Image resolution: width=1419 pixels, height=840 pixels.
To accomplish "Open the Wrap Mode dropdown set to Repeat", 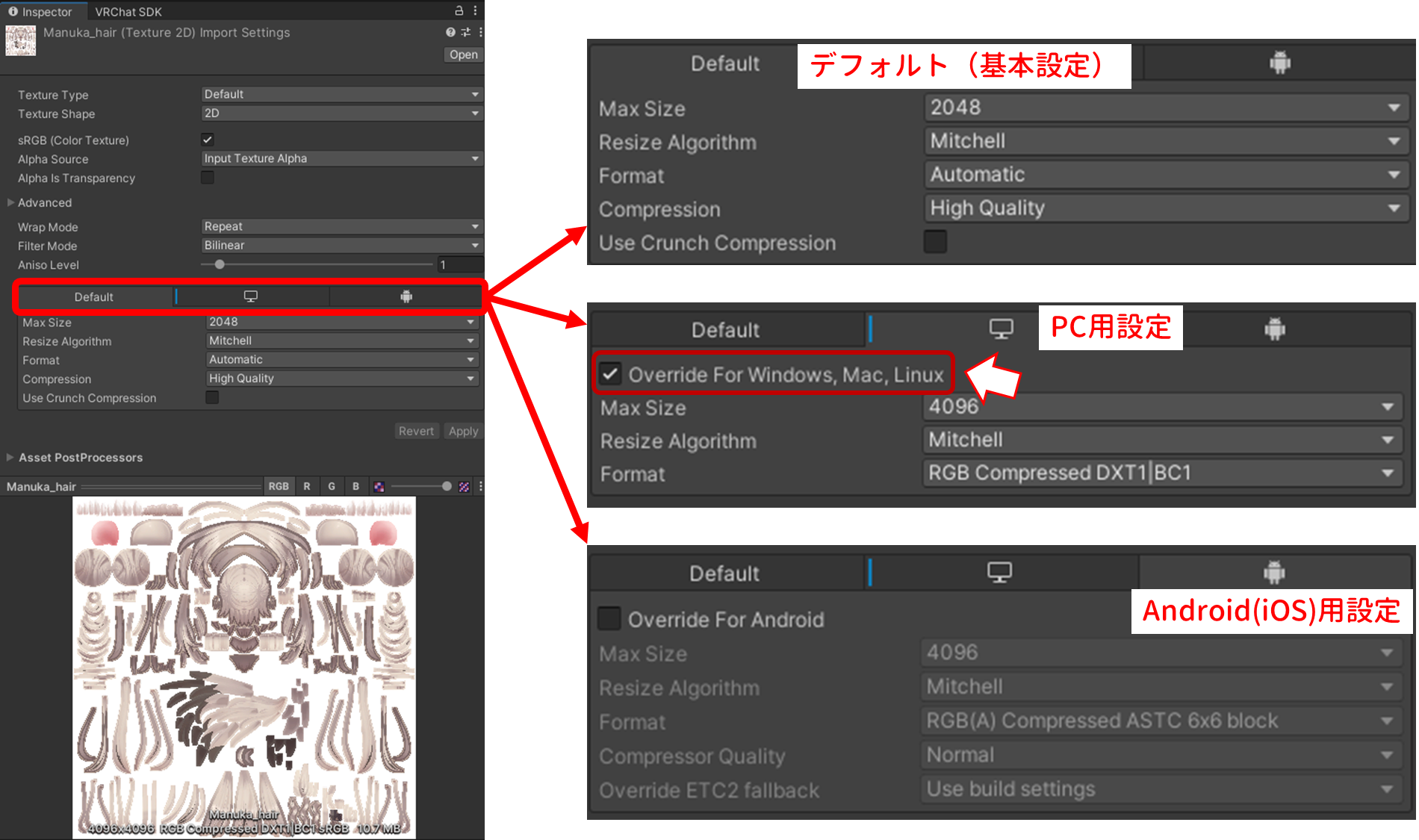I will coord(341,226).
